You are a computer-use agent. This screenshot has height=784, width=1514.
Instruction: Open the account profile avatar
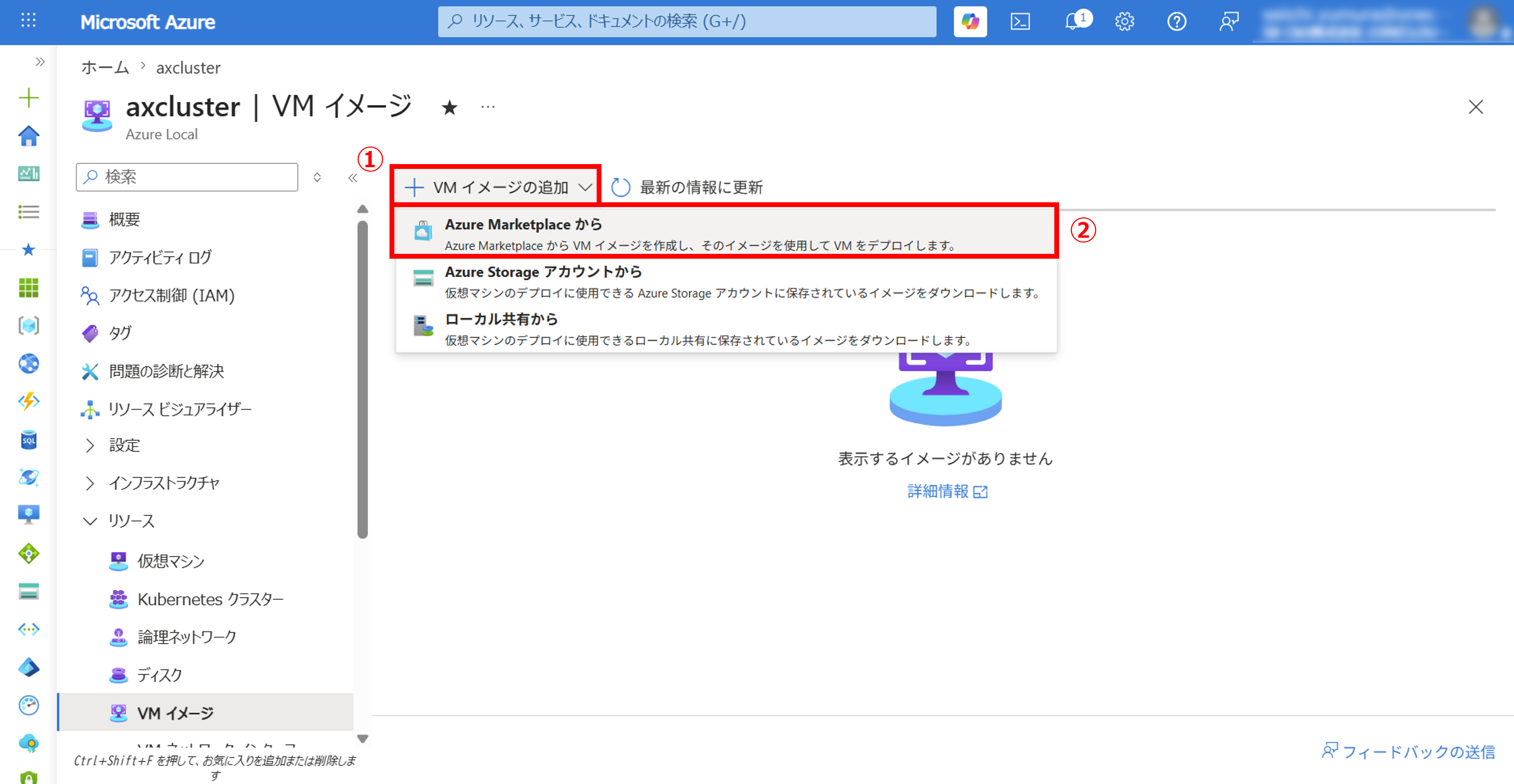click(x=1483, y=22)
